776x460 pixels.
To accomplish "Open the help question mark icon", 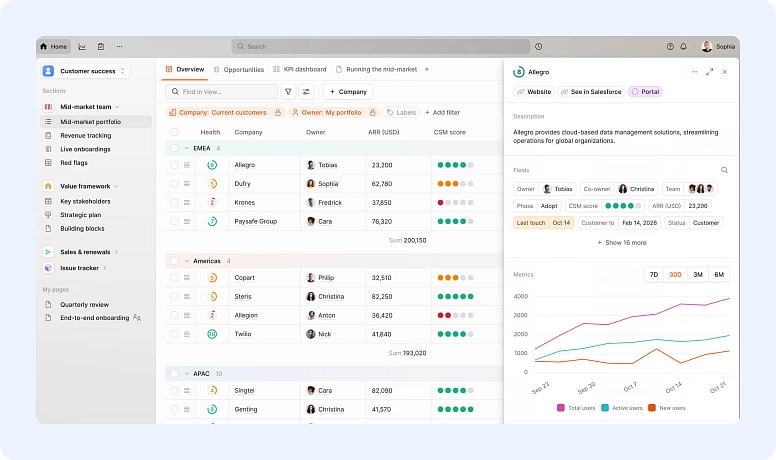I will tap(670, 46).
